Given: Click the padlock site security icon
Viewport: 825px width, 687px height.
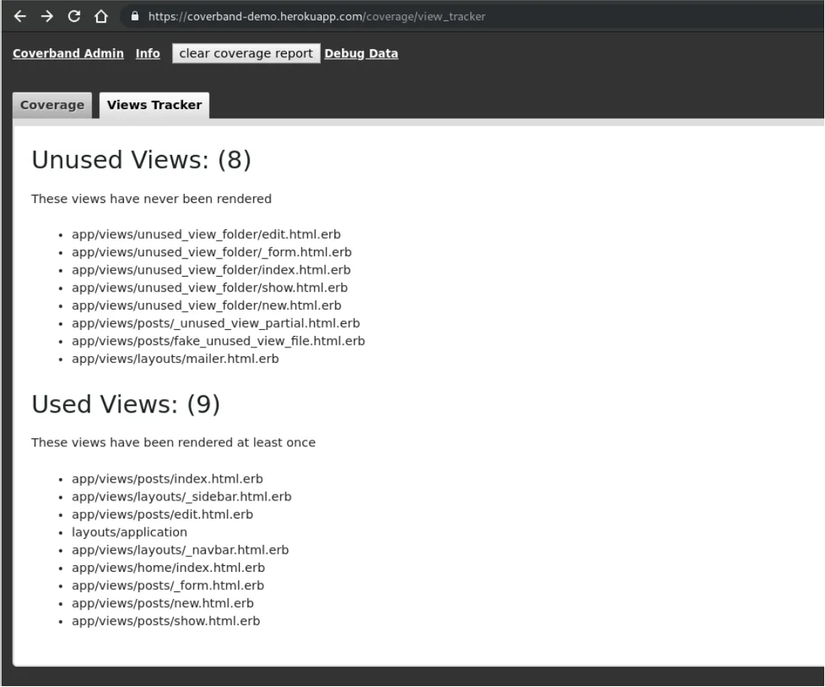Looking at the screenshot, I should [x=135, y=16].
